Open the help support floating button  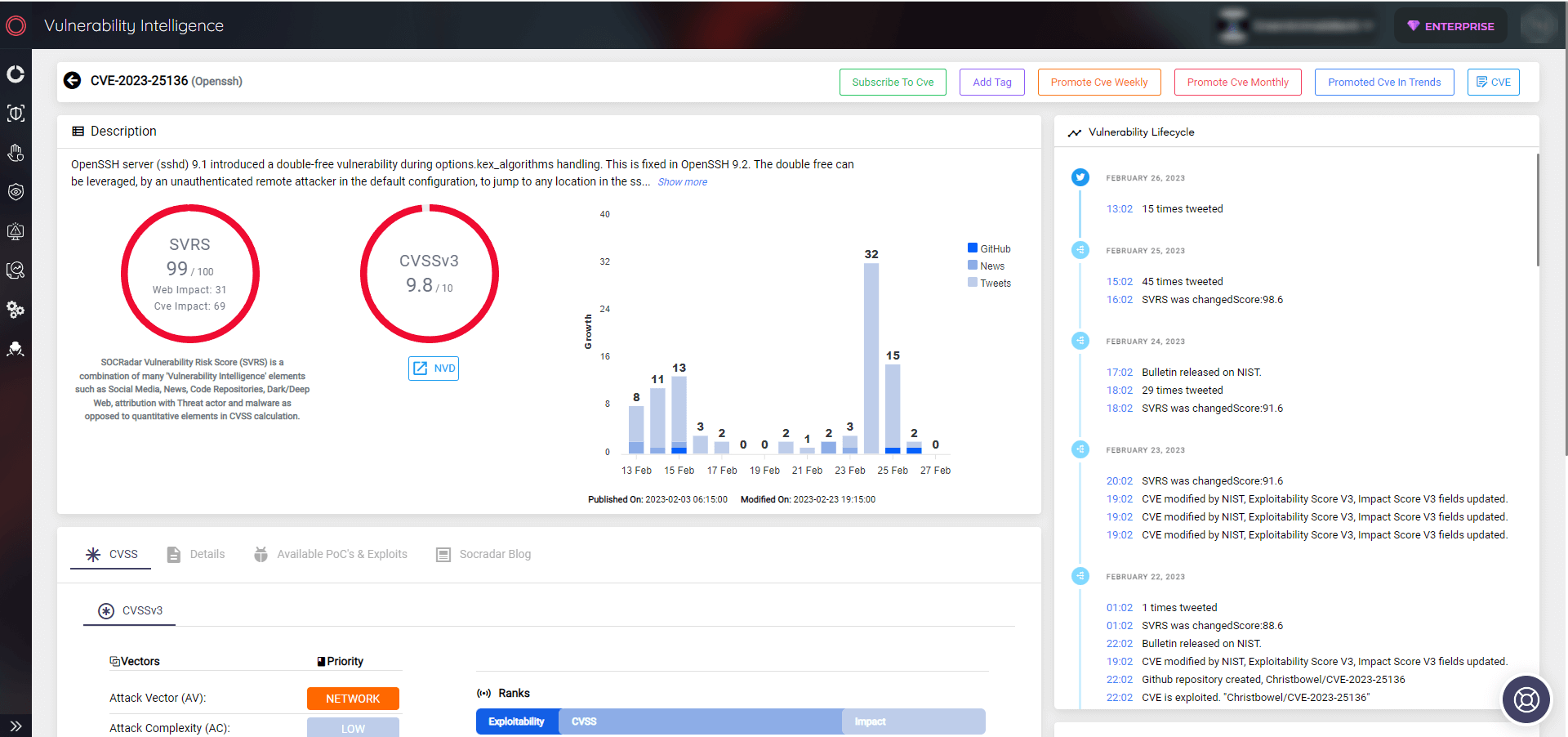(1526, 699)
